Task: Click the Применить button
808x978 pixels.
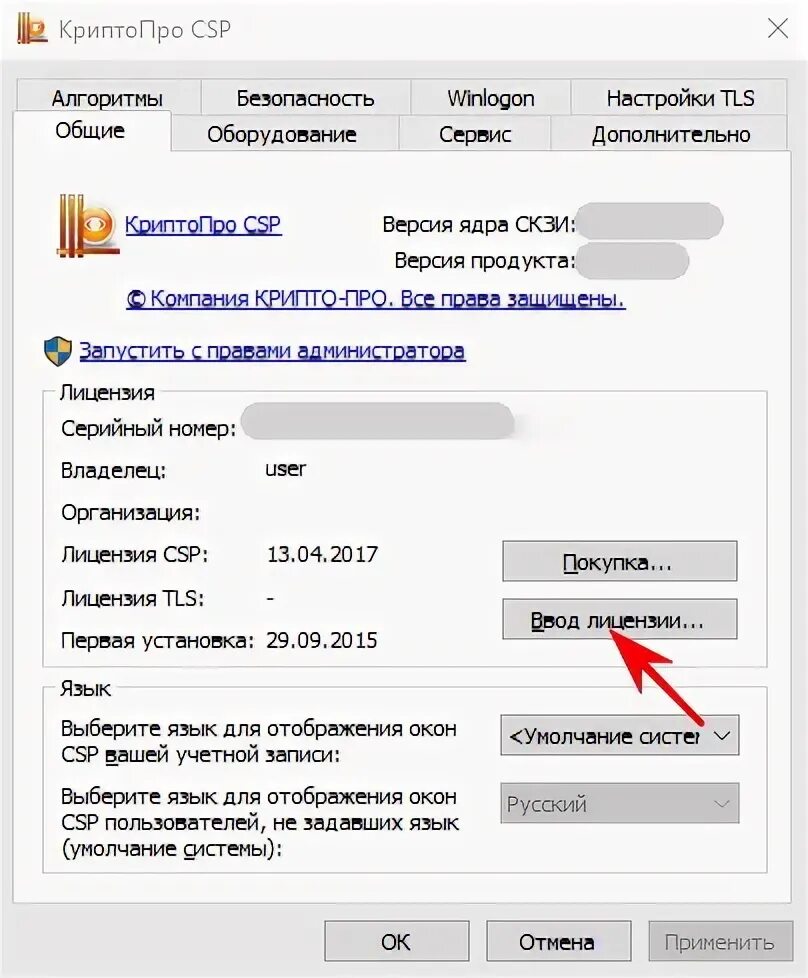Action: pyautogui.click(x=720, y=941)
